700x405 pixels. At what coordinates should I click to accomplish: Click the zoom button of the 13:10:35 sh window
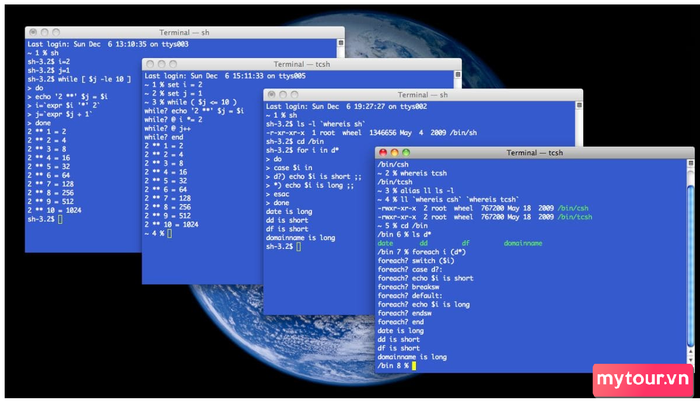[x=56, y=32]
